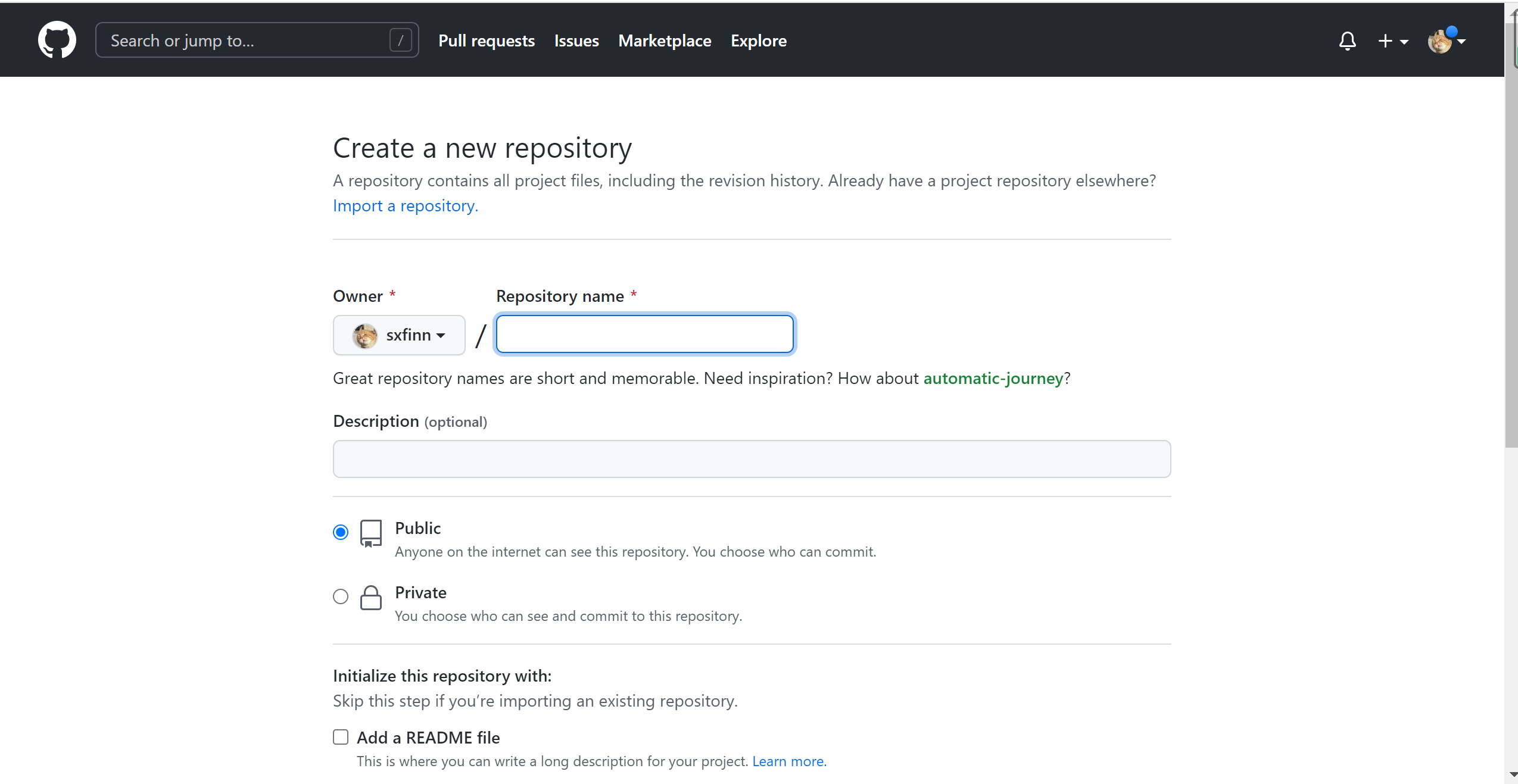This screenshot has width=1518, height=784.
Task: Go to Marketplace in the navbar
Action: coord(665,40)
